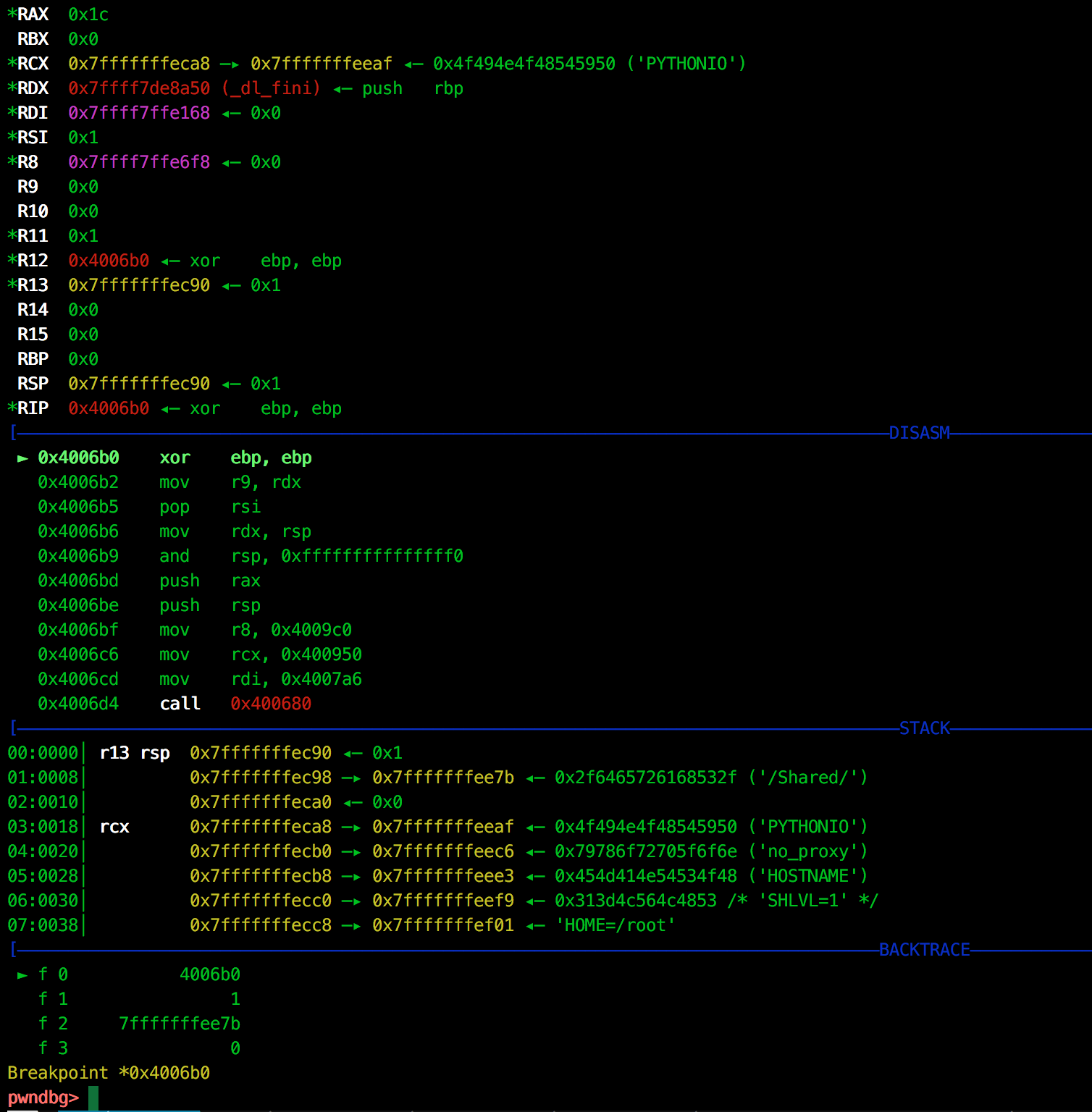
Task: Click the R9 register label
Action: pyautogui.click(x=28, y=187)
